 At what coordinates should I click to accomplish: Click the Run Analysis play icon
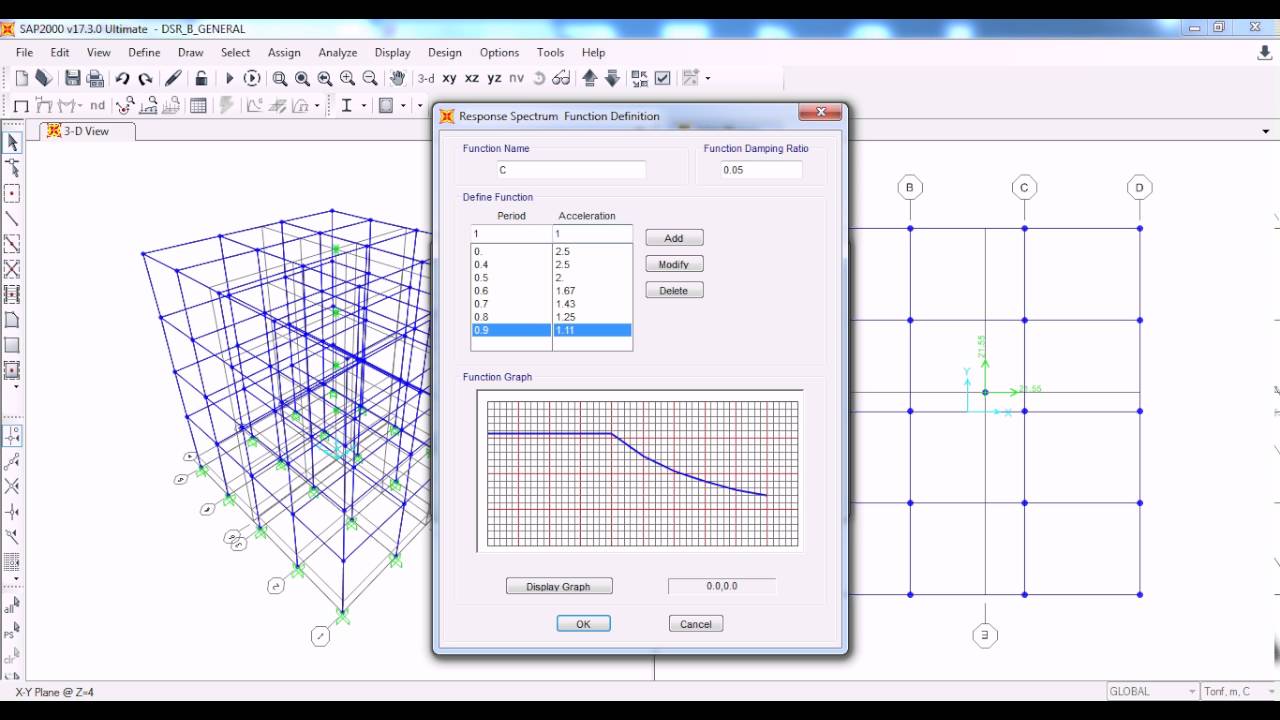click(229, 78)
